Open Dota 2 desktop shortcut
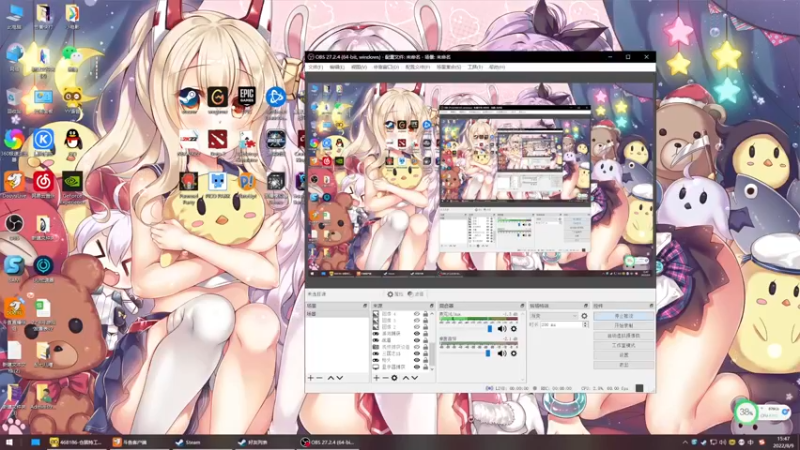The image size is (800, 450). 217,143
